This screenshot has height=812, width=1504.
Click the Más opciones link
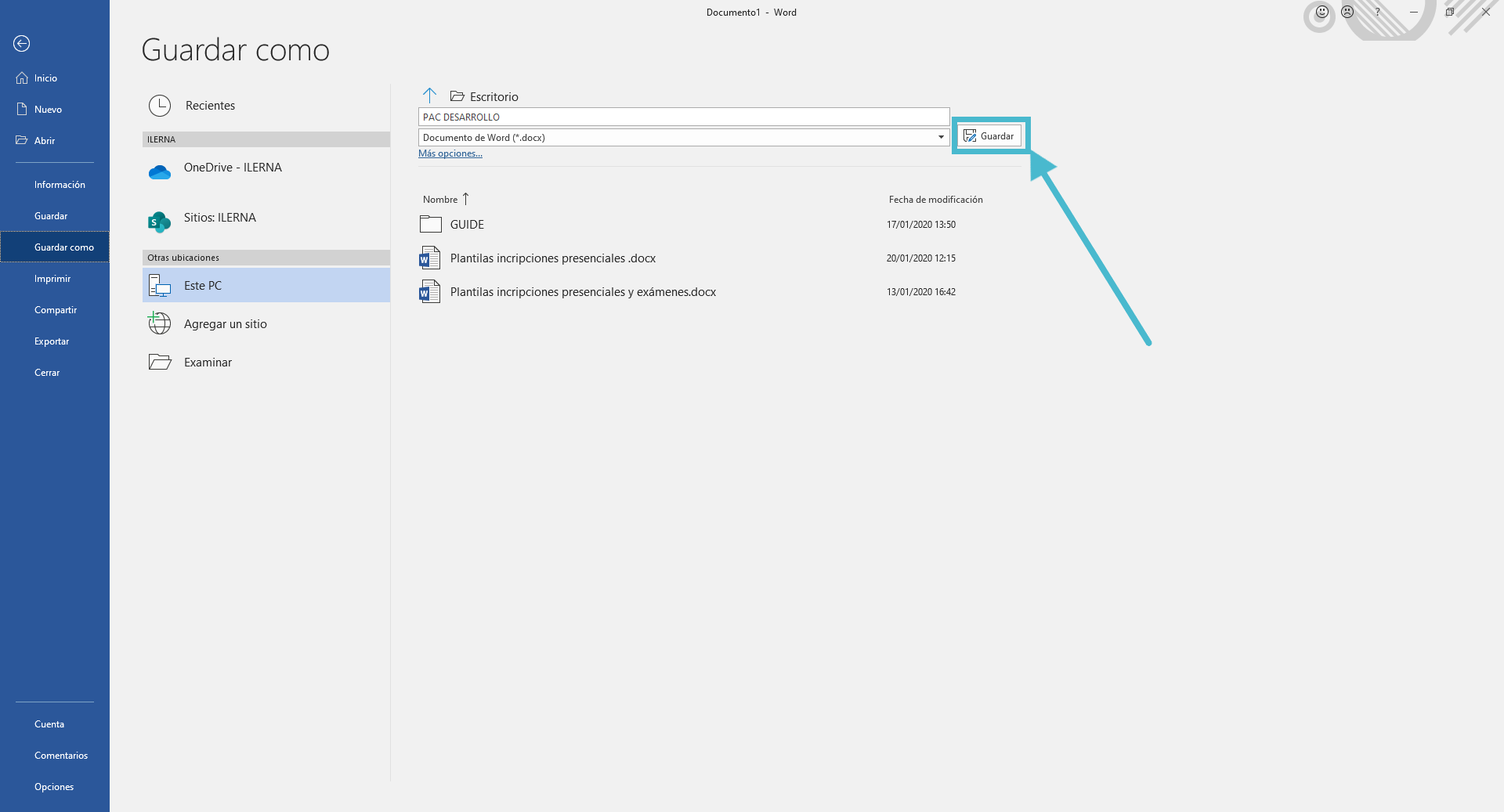click(450, 153)
